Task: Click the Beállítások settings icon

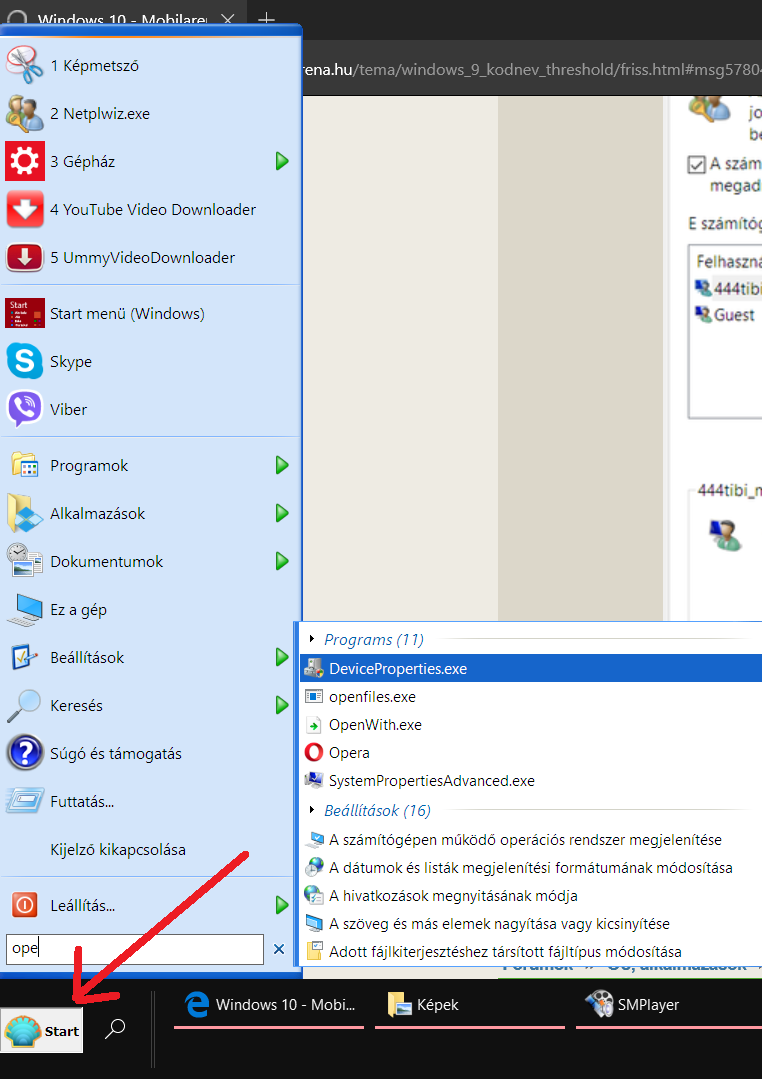Action: [x=25, y=657]
